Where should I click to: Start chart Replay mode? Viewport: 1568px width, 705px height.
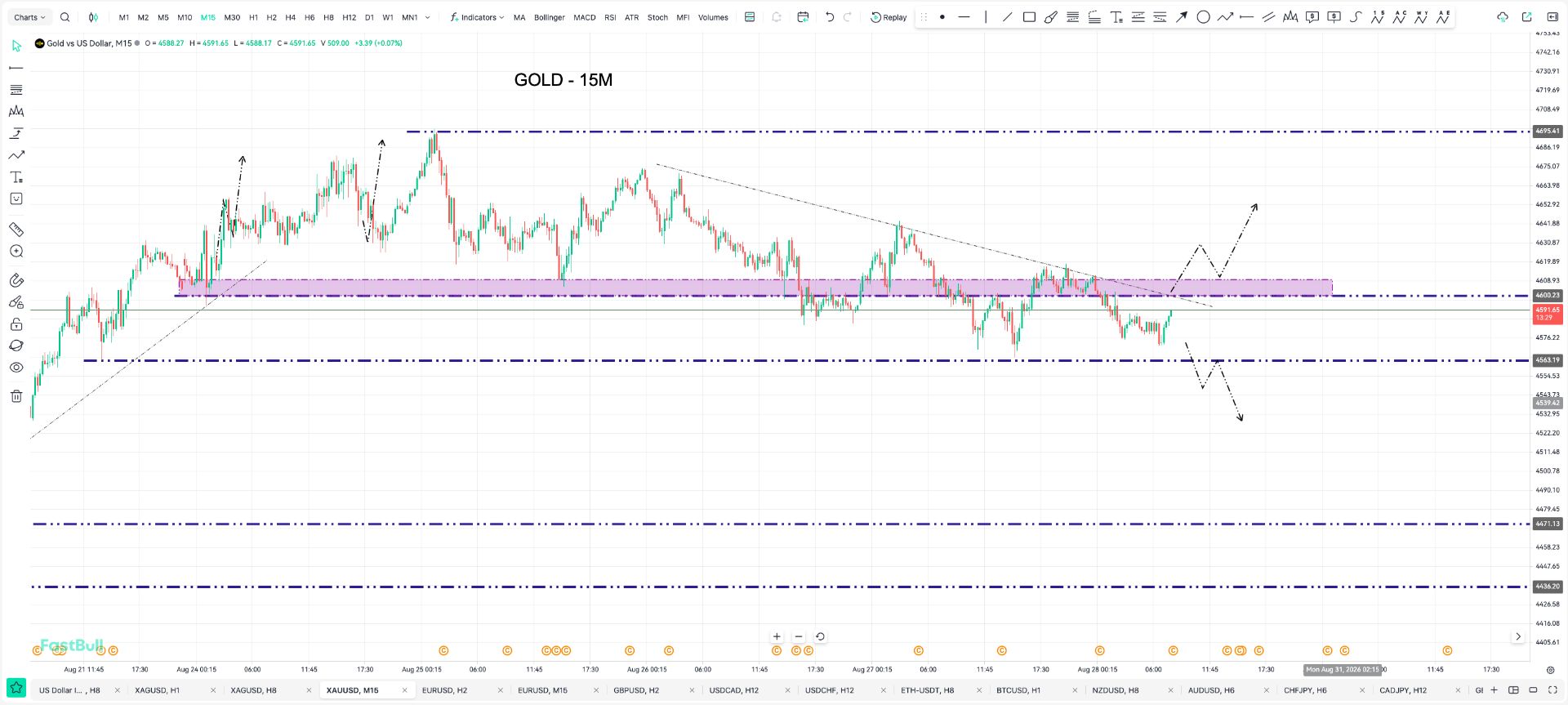(889, 17)
